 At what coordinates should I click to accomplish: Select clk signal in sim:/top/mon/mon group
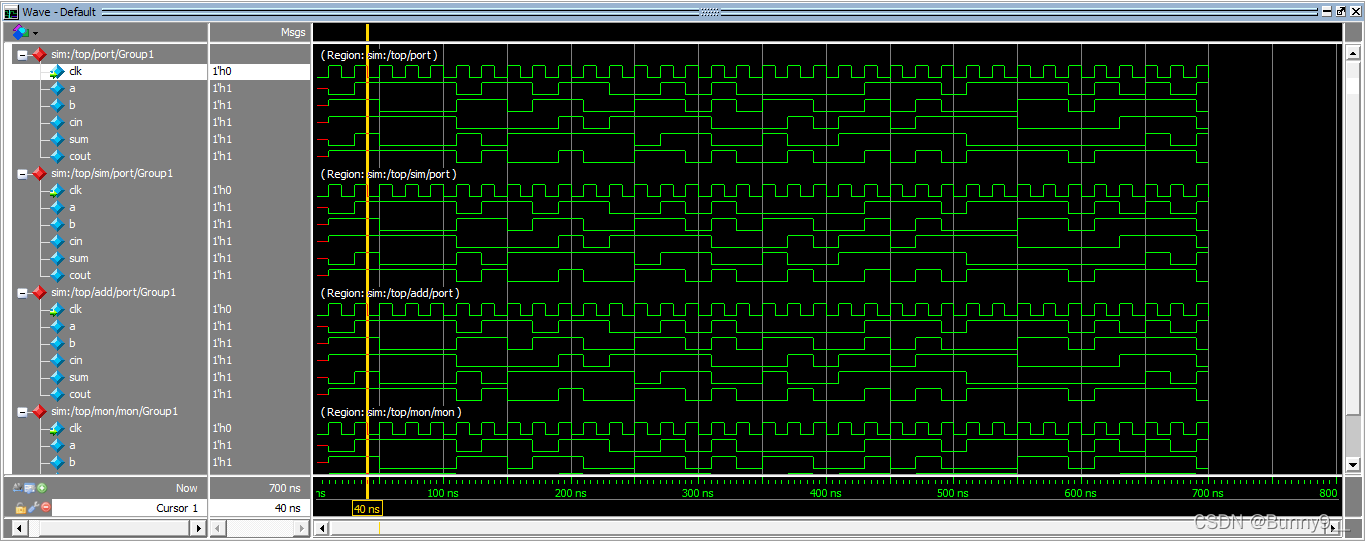pyautogui.click(x=75, y=428)
